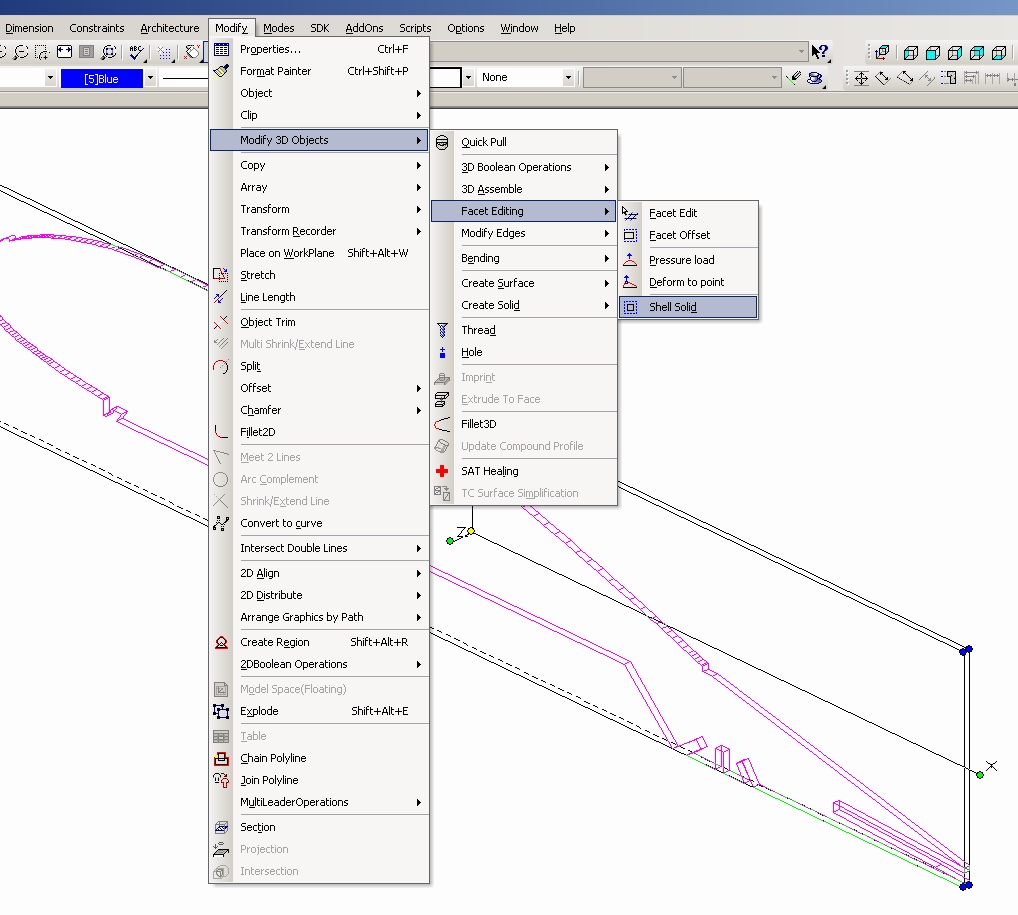Click the Pressure load icon
This screenshot has height=915, width=1018.
630,260
